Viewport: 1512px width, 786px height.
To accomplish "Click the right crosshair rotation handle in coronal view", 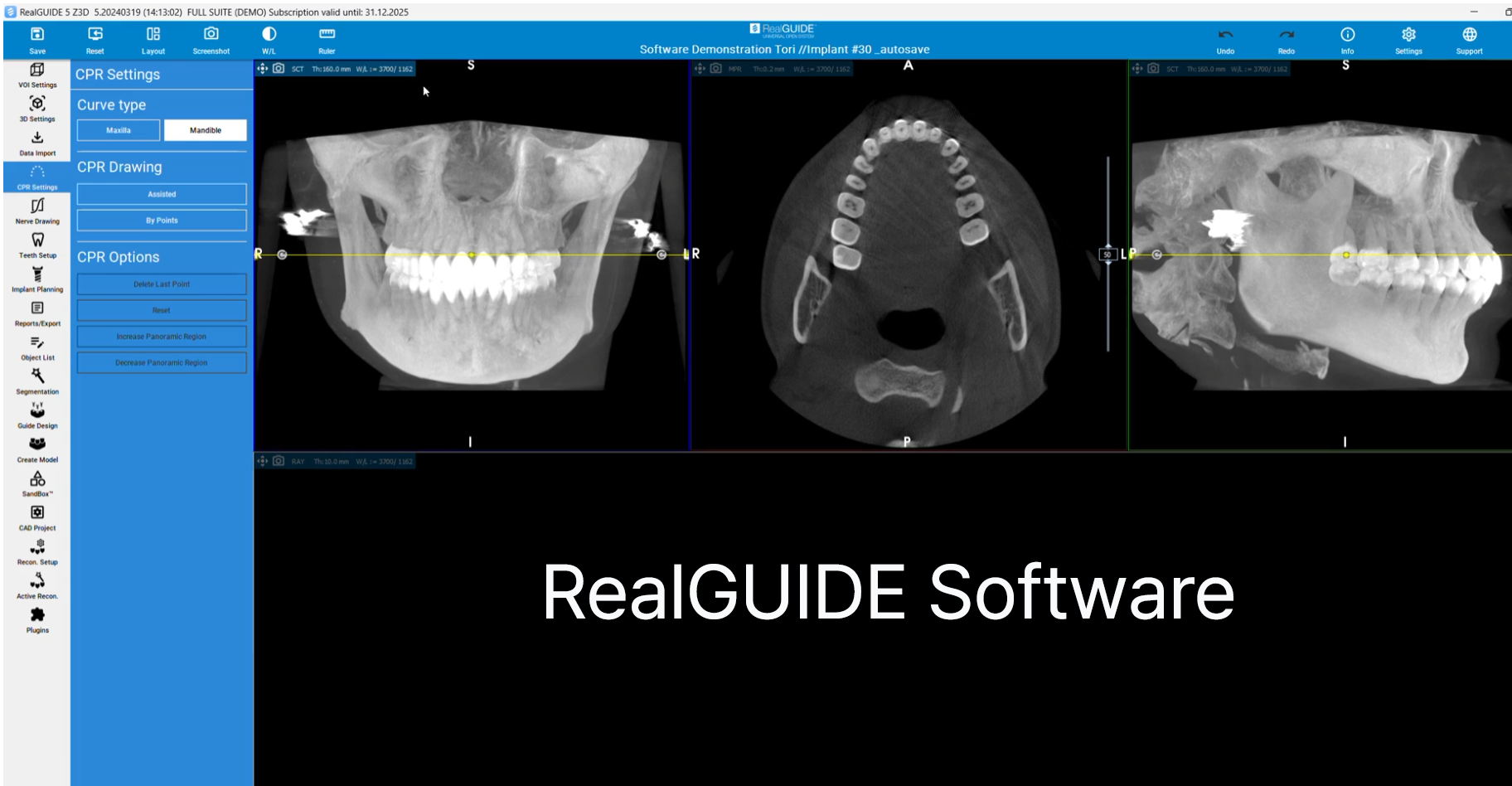I will pyautogui.click(x=661, y=255).
